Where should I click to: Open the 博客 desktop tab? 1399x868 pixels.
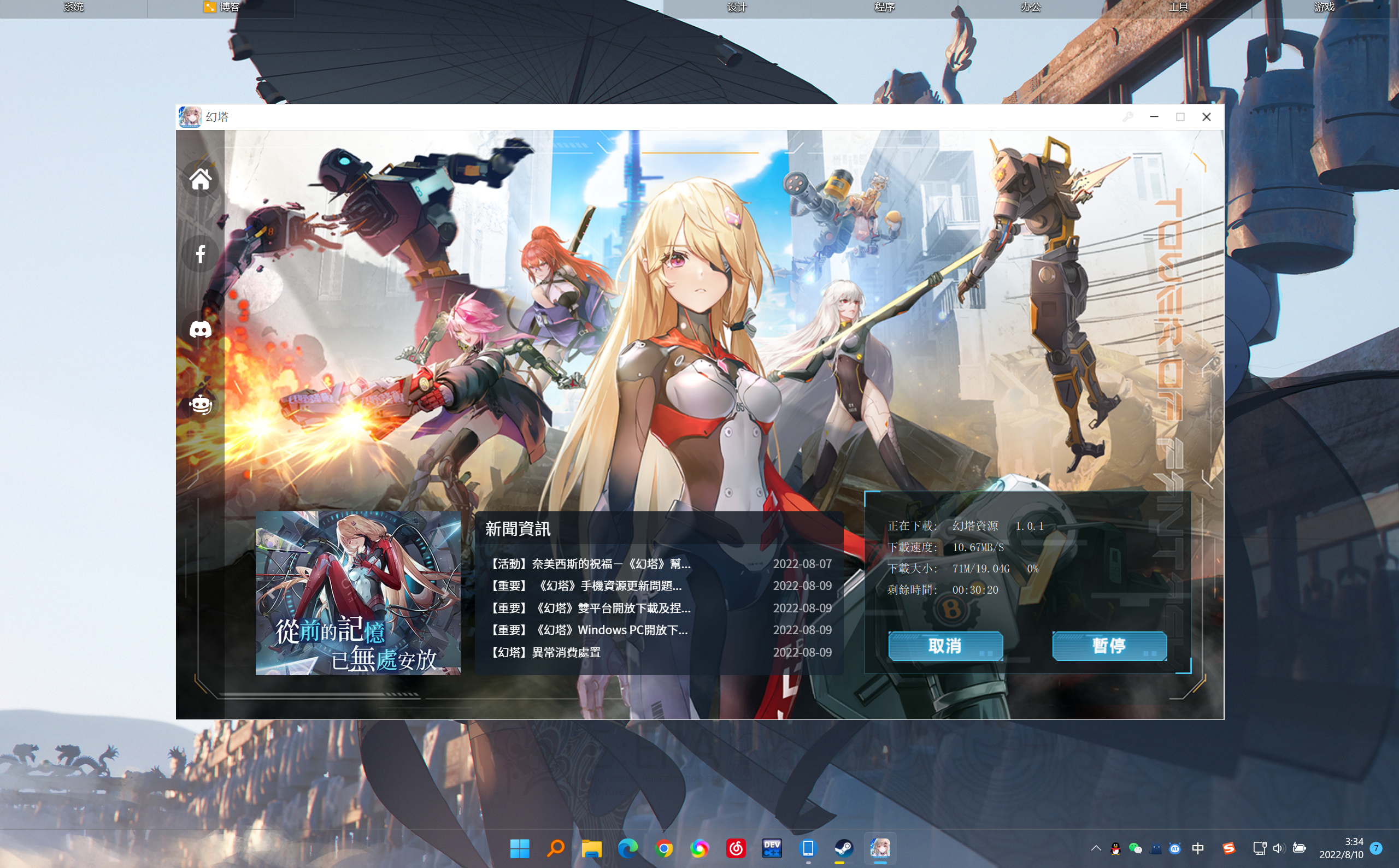(221, 7)
